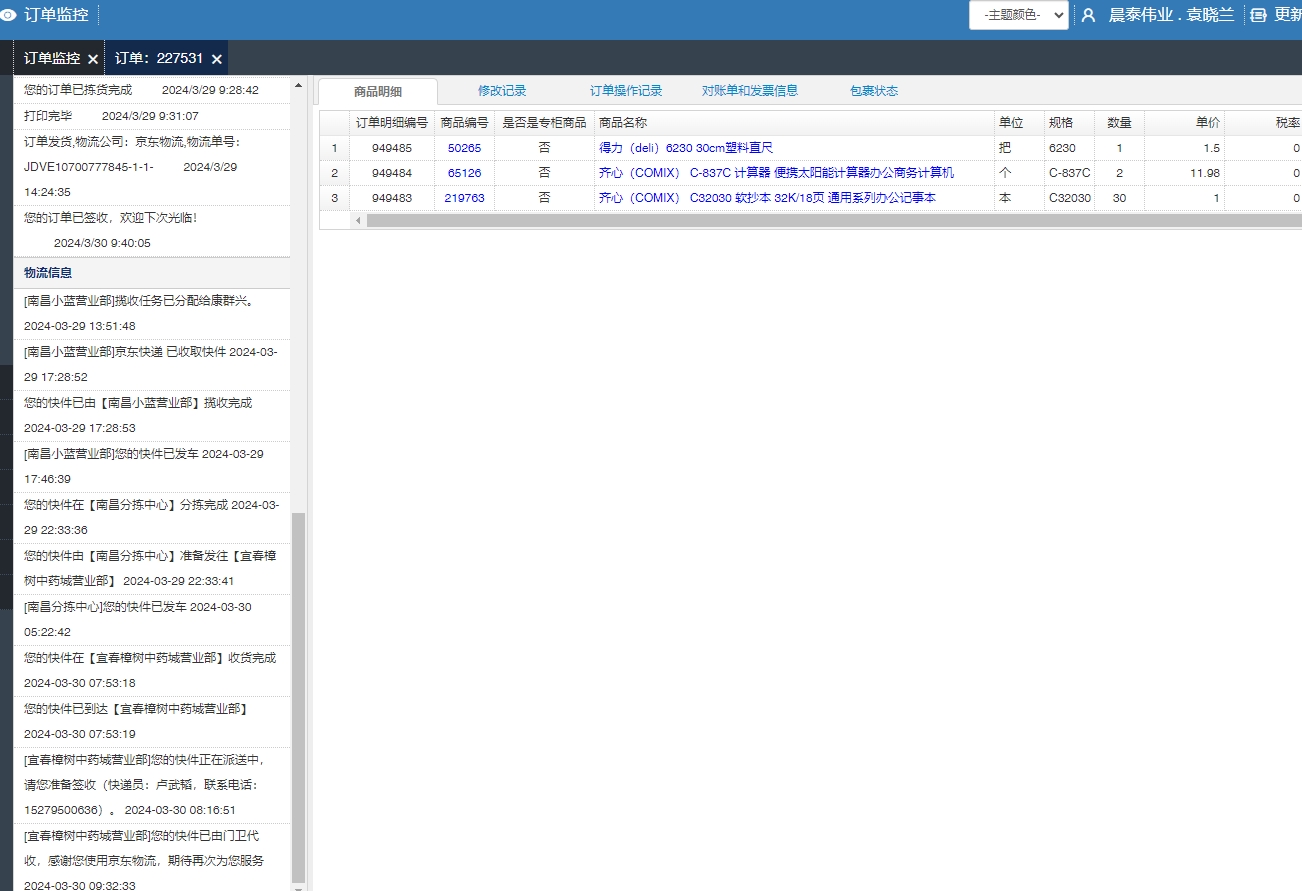Click the 数量 column header
Screen dimensions: 1302x891
[1119, 123]
